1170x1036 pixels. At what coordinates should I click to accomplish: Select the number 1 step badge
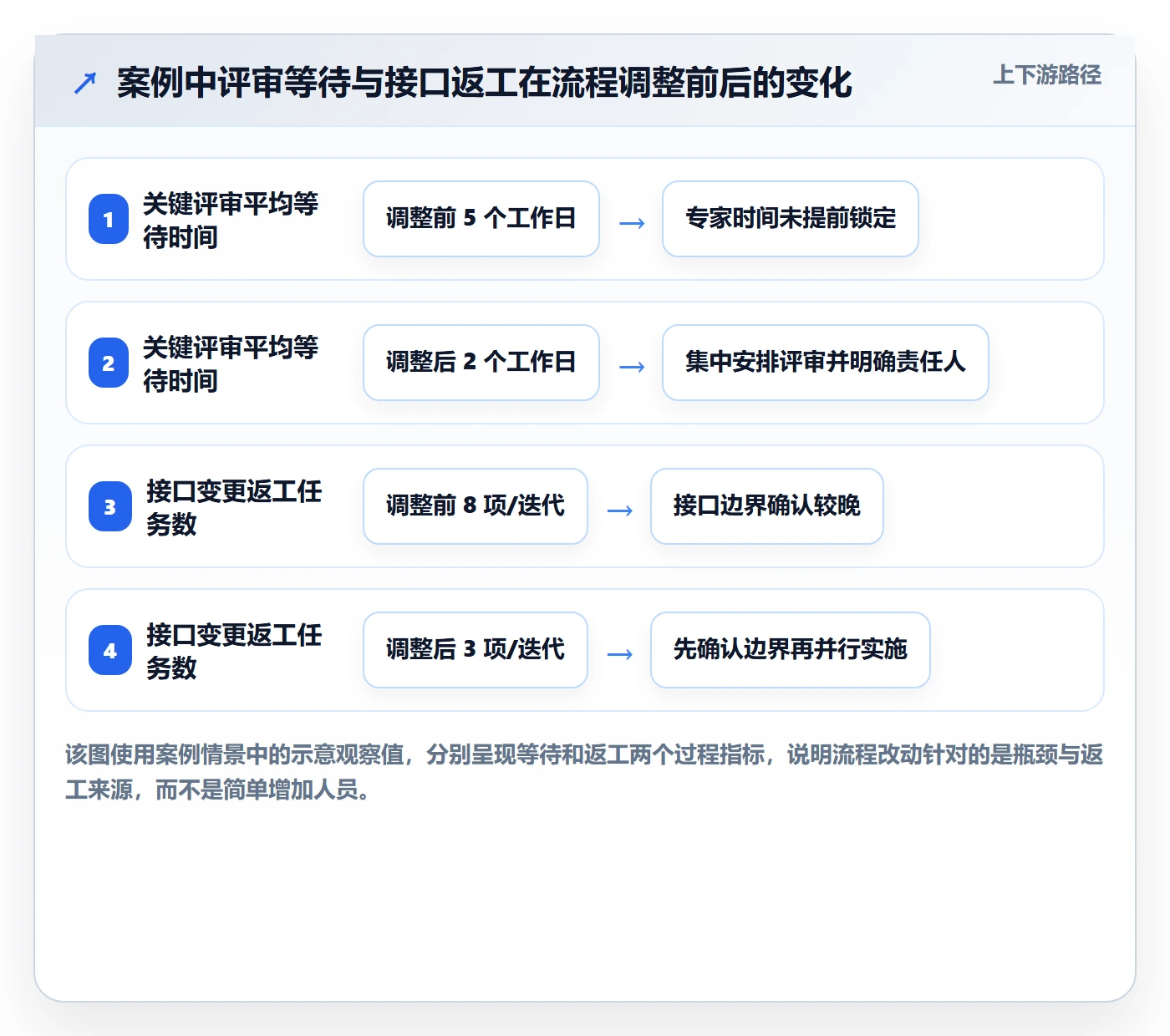tap(109, 219)
